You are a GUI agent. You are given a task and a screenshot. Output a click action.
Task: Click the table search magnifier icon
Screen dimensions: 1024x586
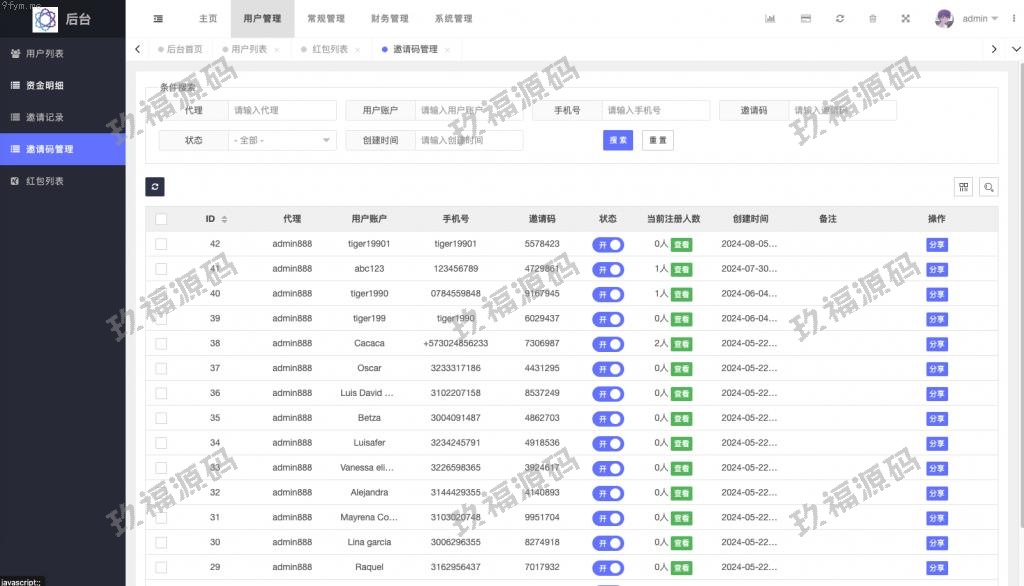(988, 187)
